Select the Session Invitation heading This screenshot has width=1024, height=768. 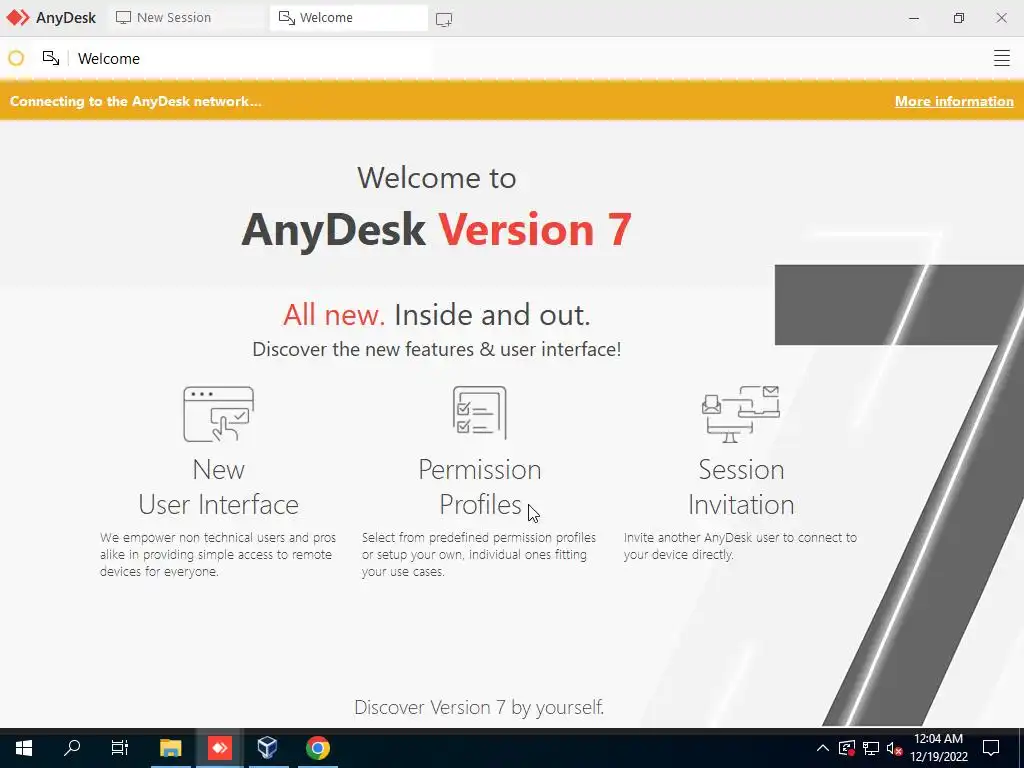point(741,487)
